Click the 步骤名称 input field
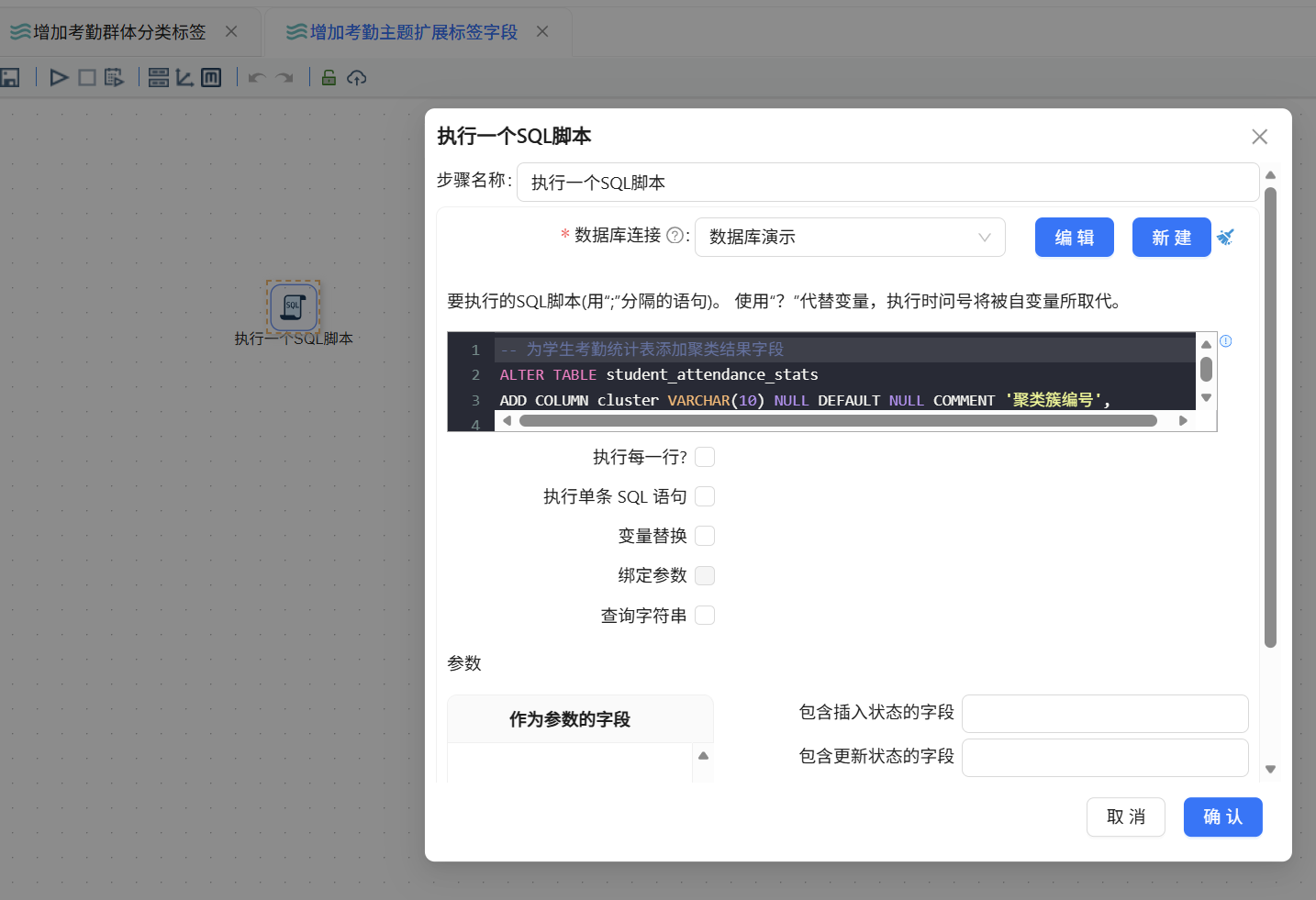Viewport: 1316px width, 900px height. click(887, 182)
